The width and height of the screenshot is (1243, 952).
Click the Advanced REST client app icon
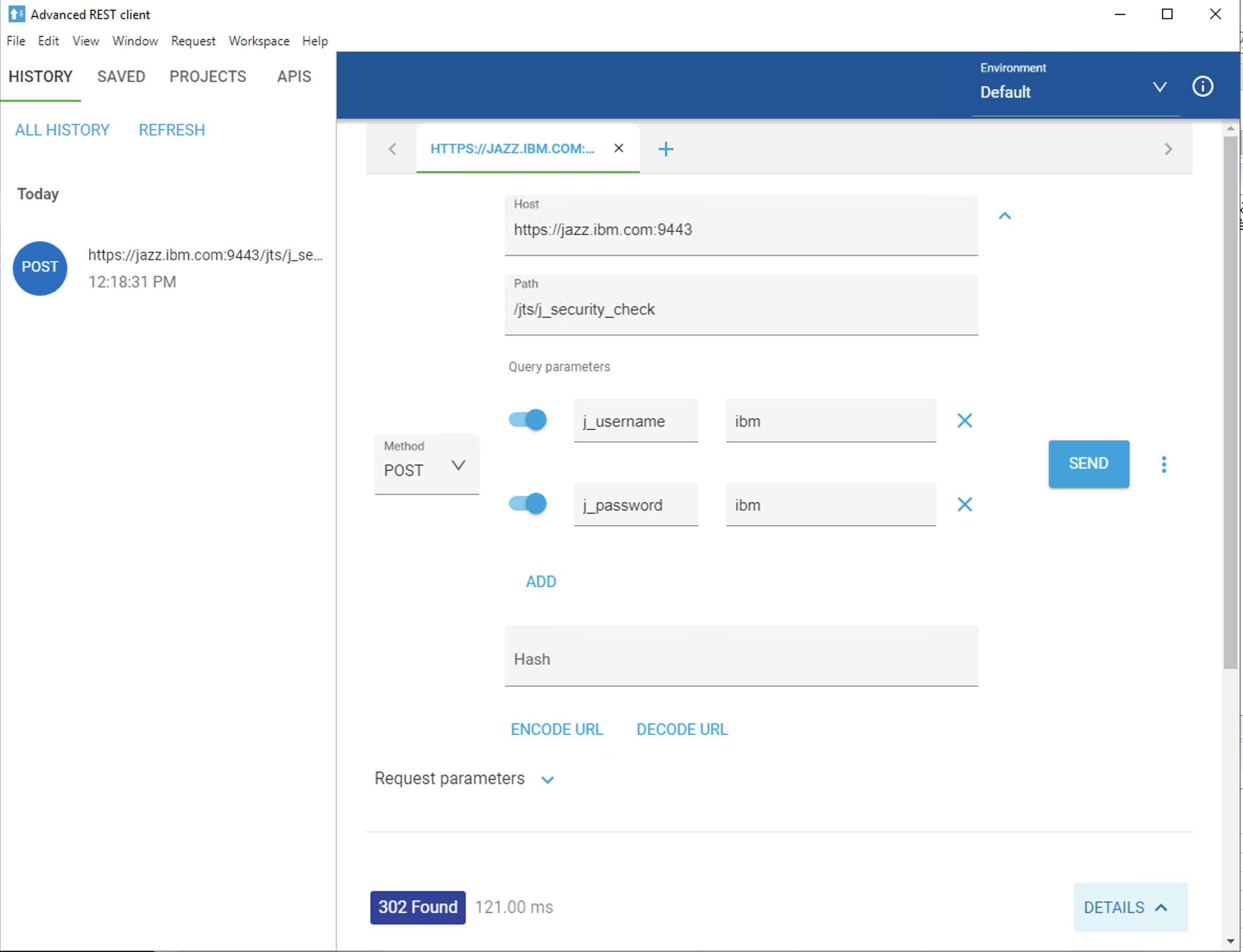(16, 14)
